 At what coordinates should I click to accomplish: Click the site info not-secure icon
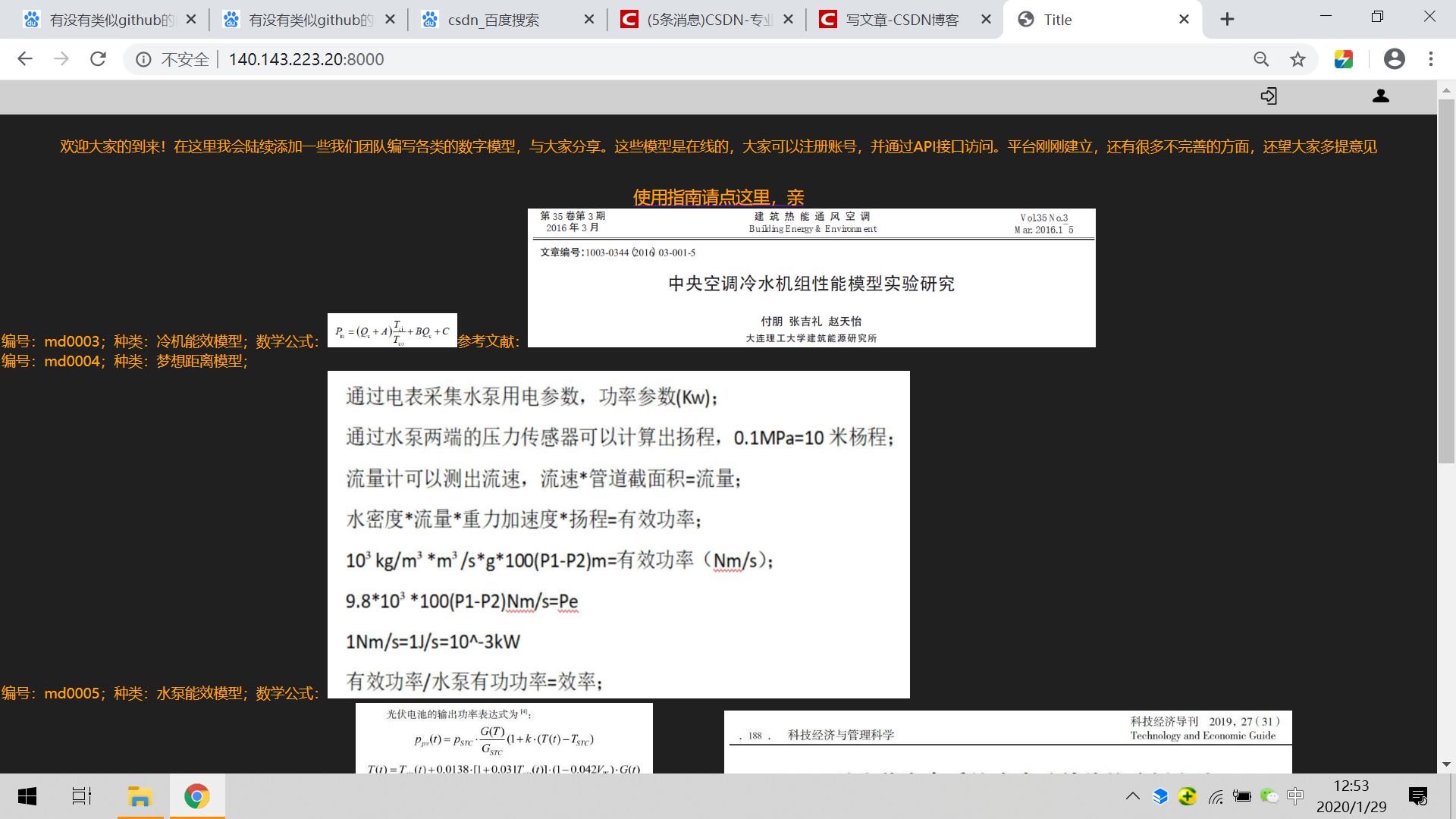143,59
